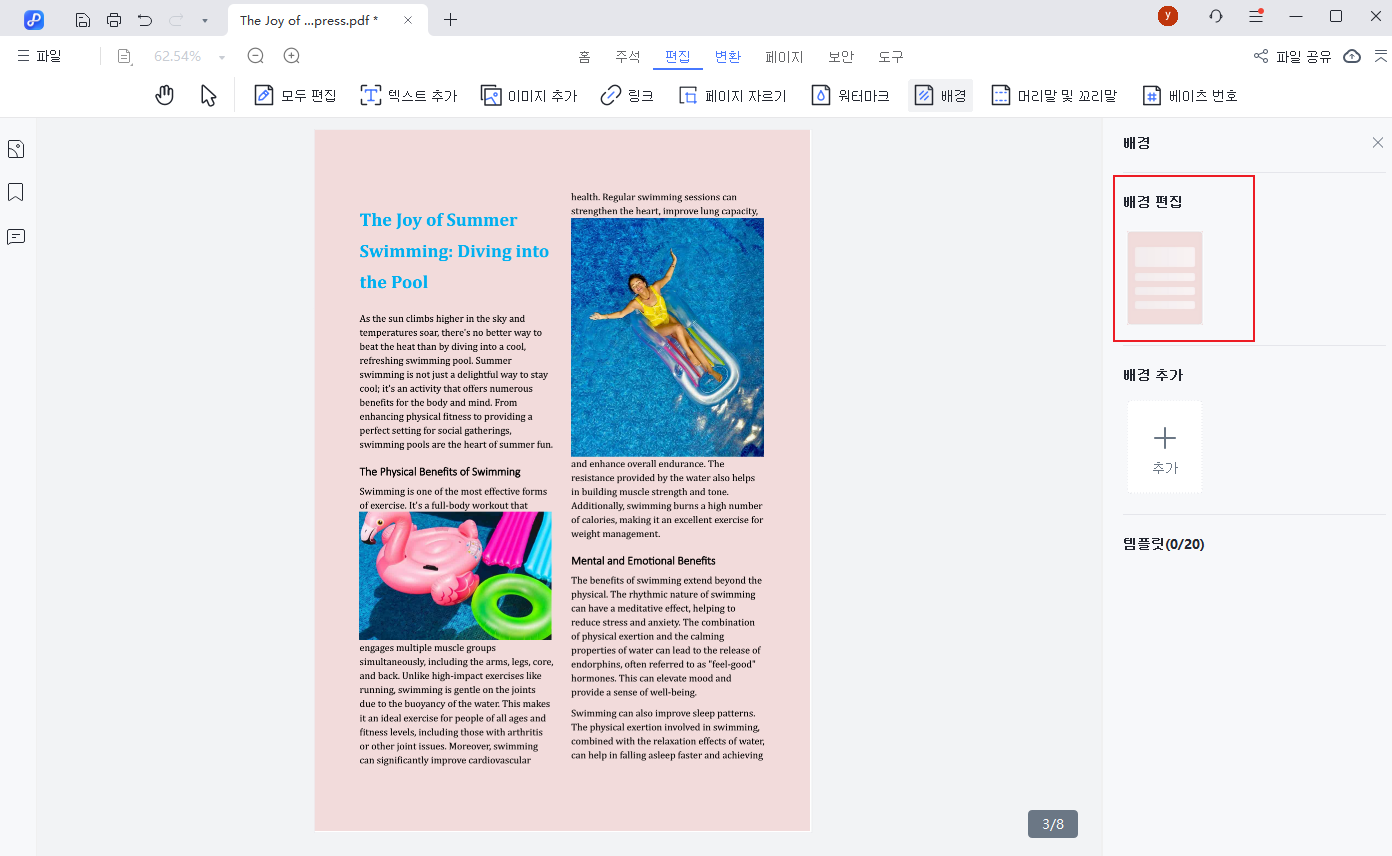Select the arrow pointer tool
1392x856 pixels.
[208, 95]
